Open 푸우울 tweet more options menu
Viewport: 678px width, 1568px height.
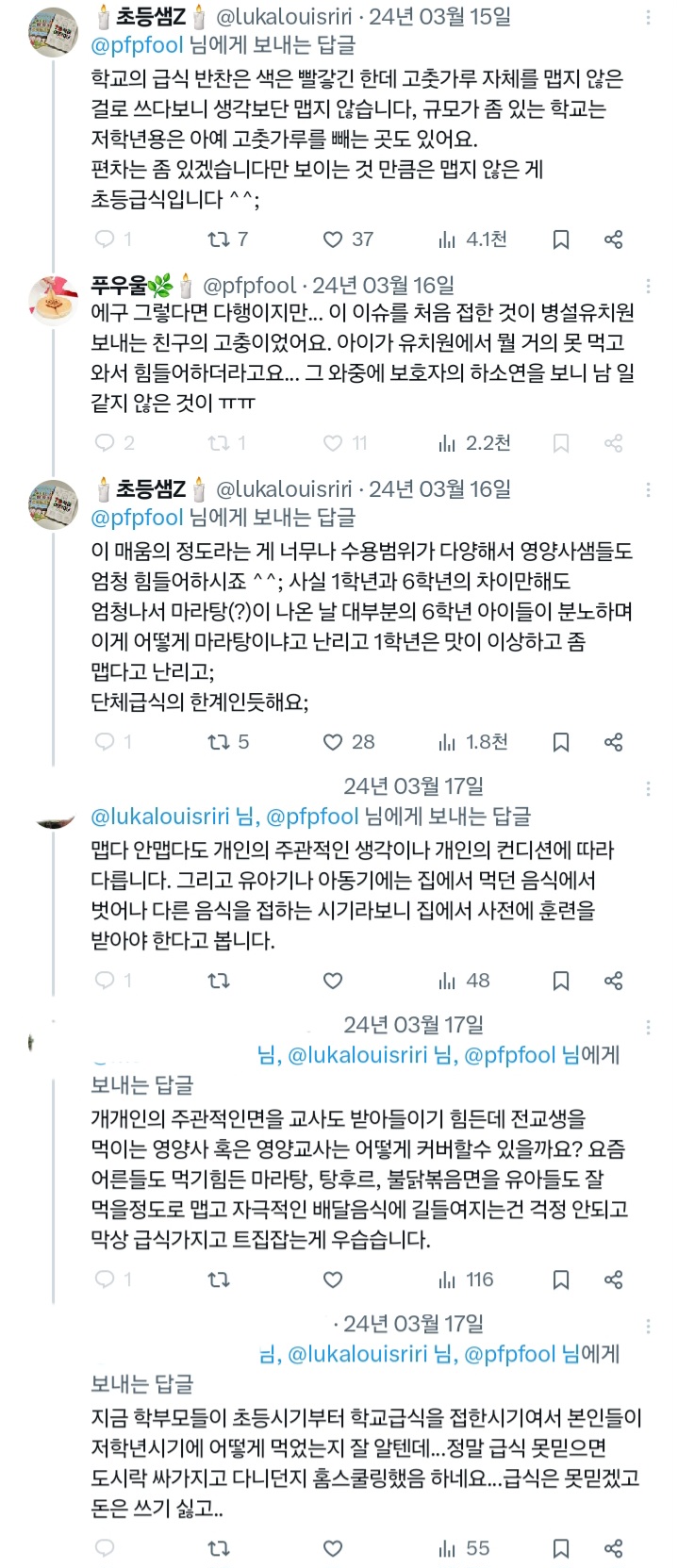(x=649, y=286)
